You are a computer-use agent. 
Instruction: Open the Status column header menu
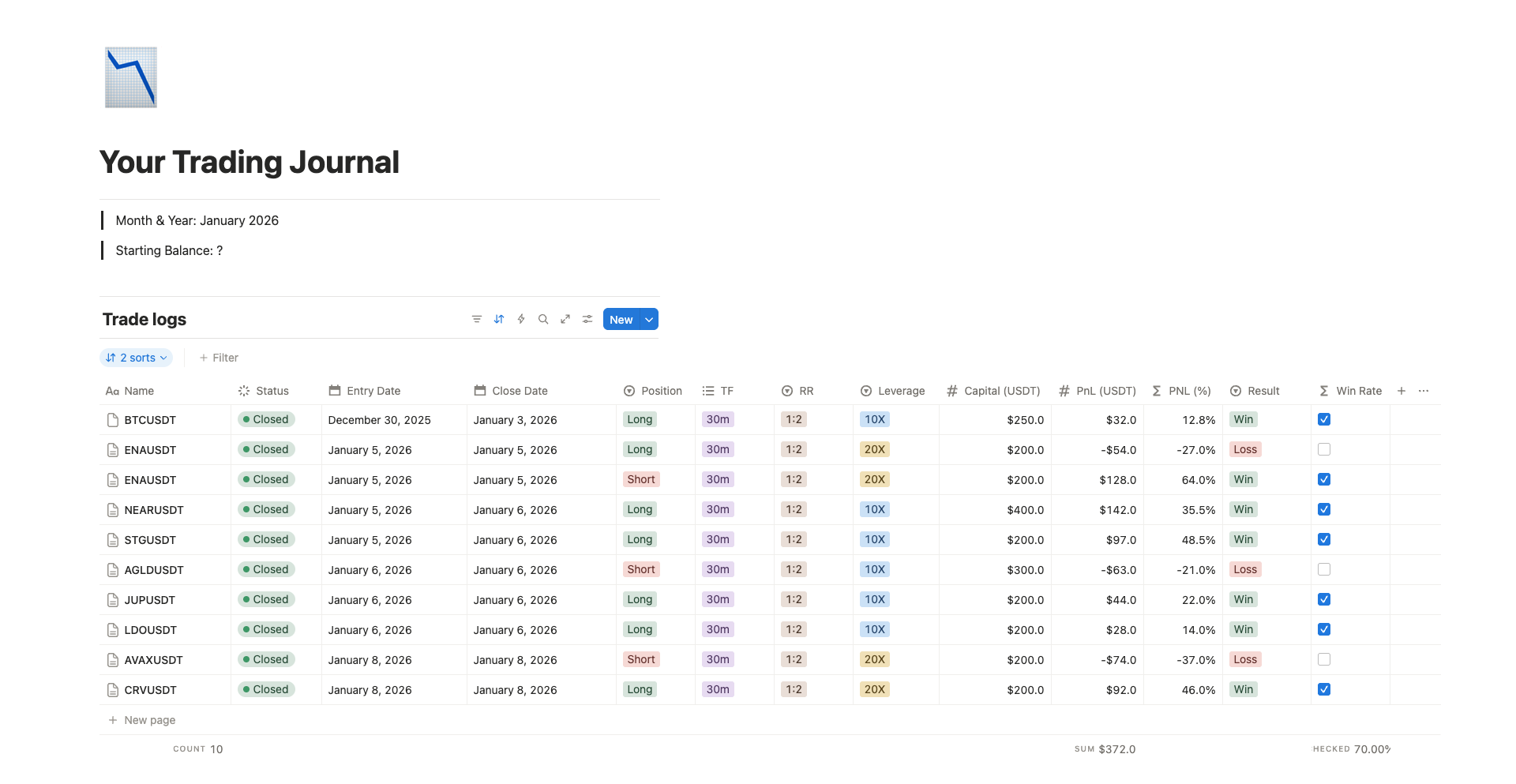264,391
